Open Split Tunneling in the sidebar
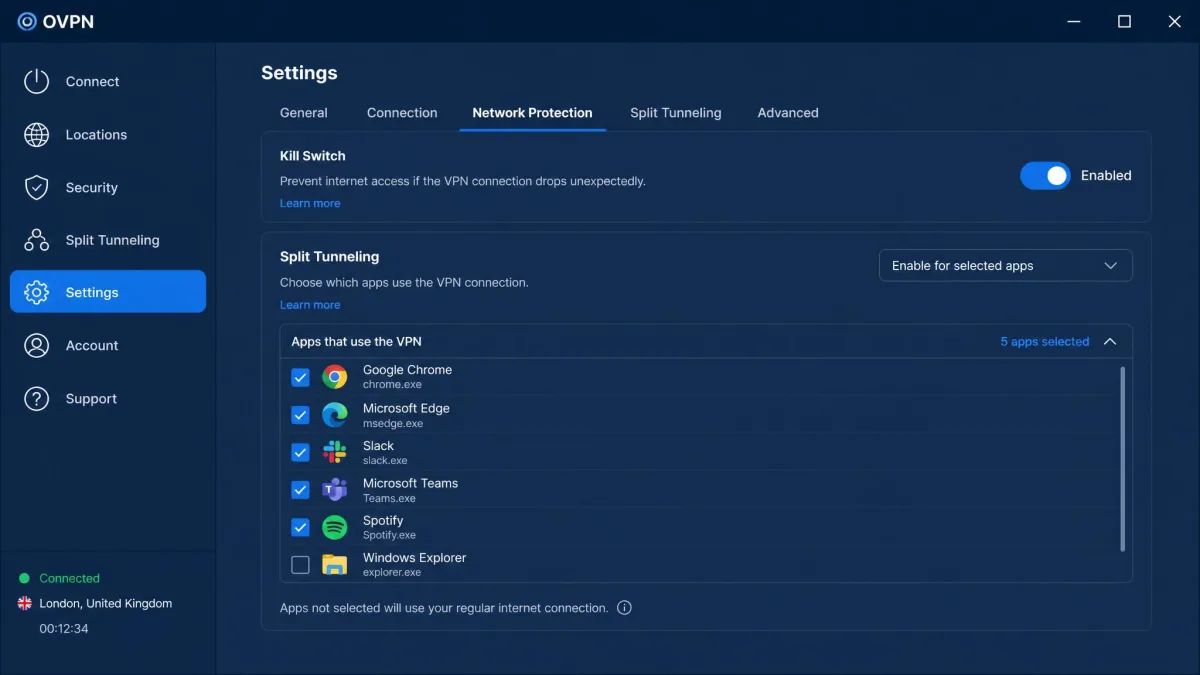The image size is (1200, 675). [108, 240]
